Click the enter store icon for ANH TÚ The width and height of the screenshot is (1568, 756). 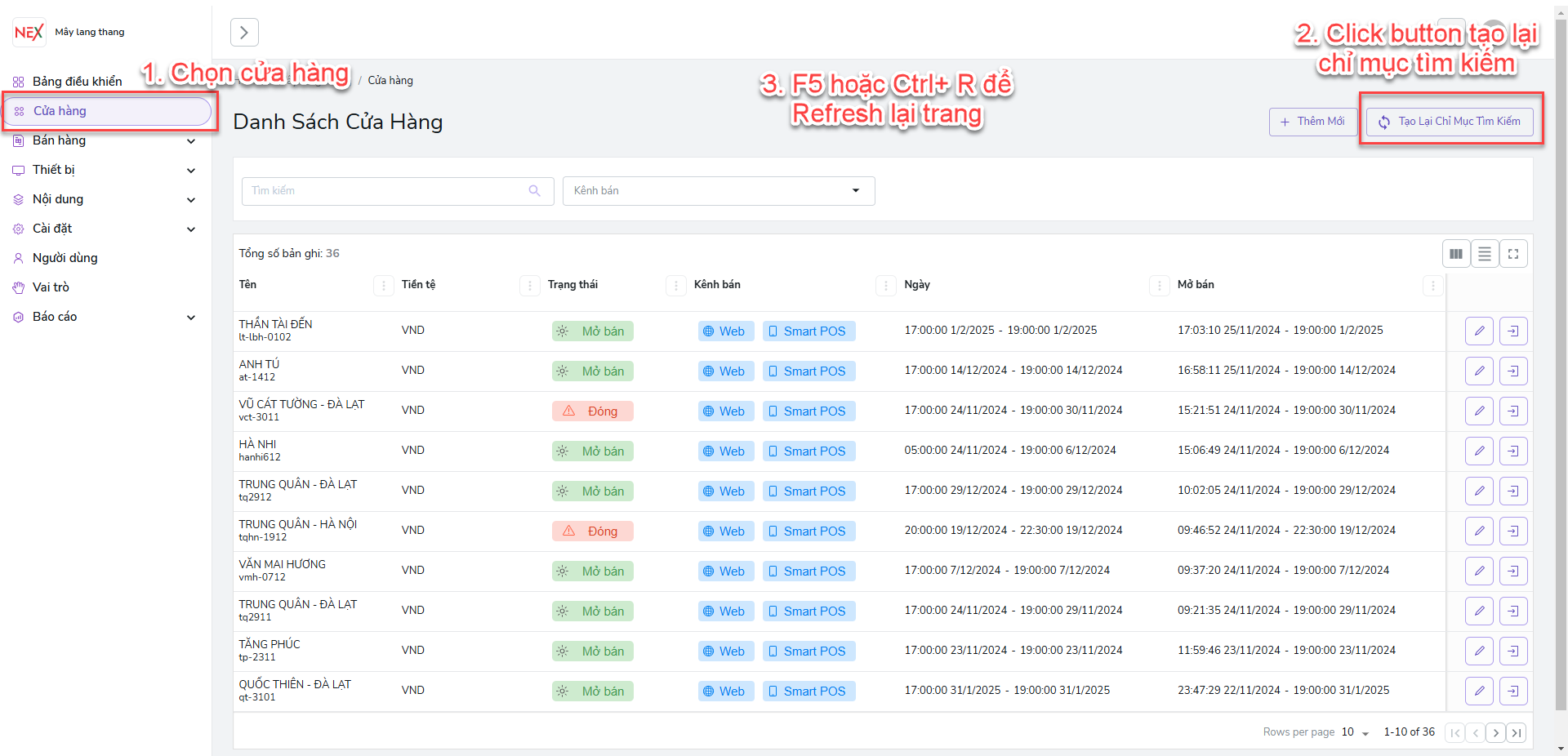click(x=1513, y=371)
